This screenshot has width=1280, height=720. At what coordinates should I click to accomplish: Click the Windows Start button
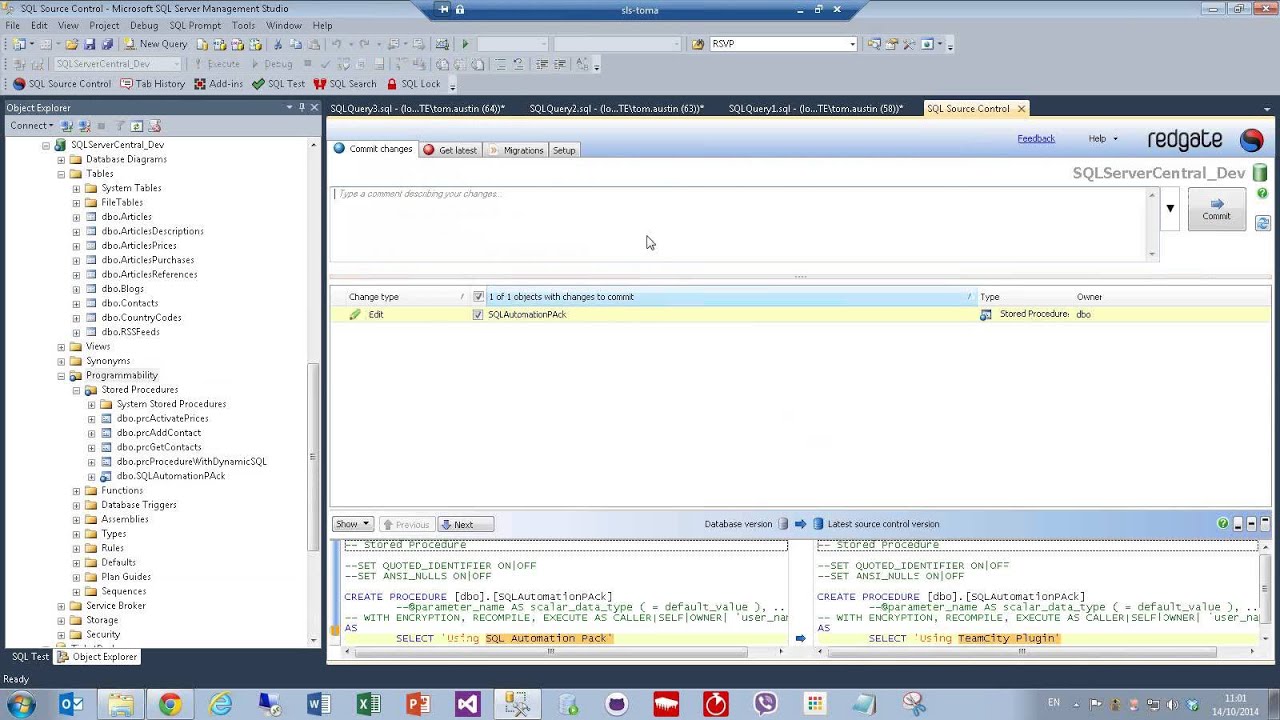coord(21,704)
